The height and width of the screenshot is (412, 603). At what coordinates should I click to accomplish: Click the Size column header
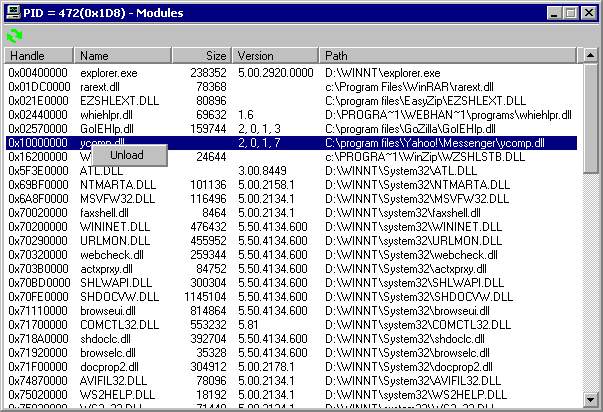coord(202,56)
